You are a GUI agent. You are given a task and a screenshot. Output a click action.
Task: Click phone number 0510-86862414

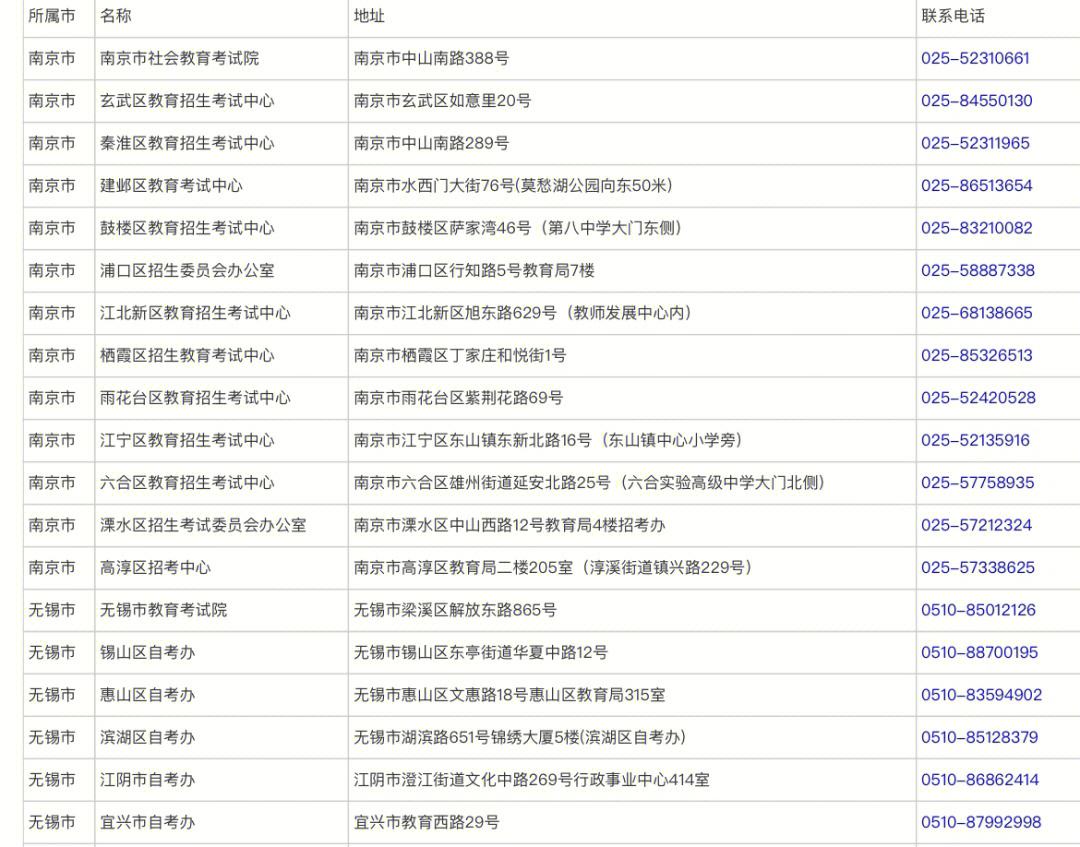pyautogui.click(x=979, y=780)
